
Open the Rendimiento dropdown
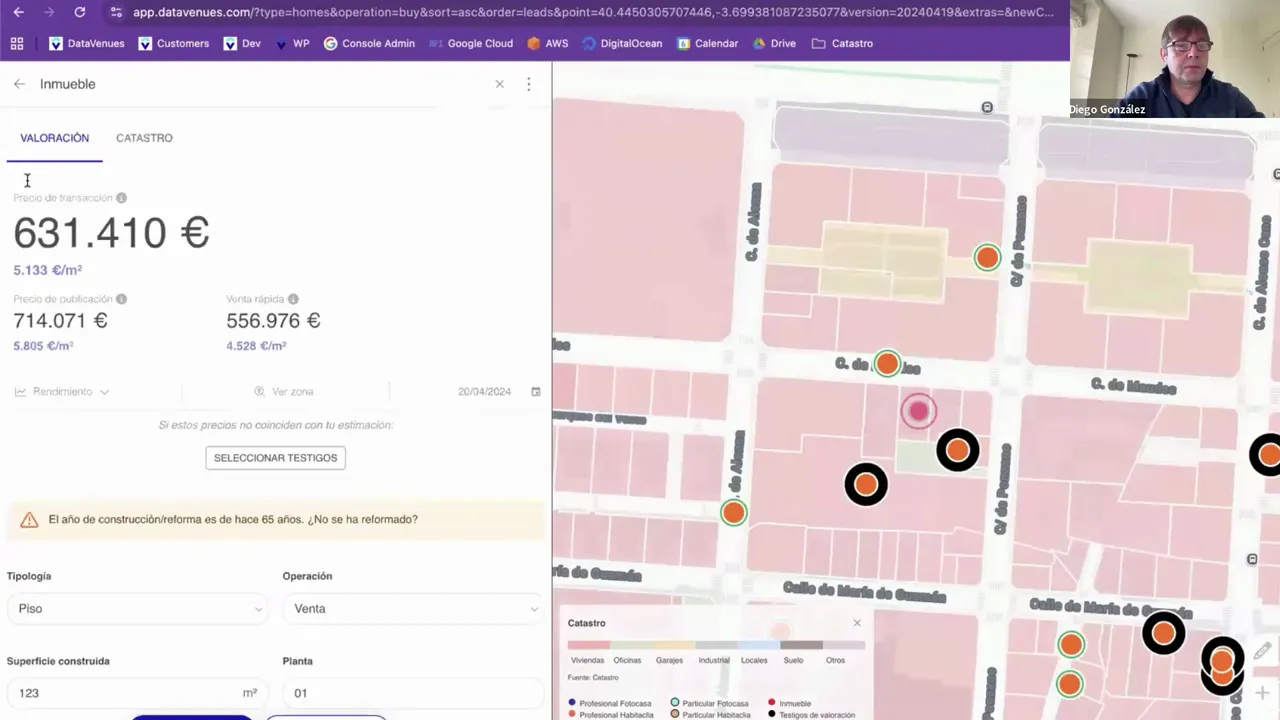click(x=61, y=391)
